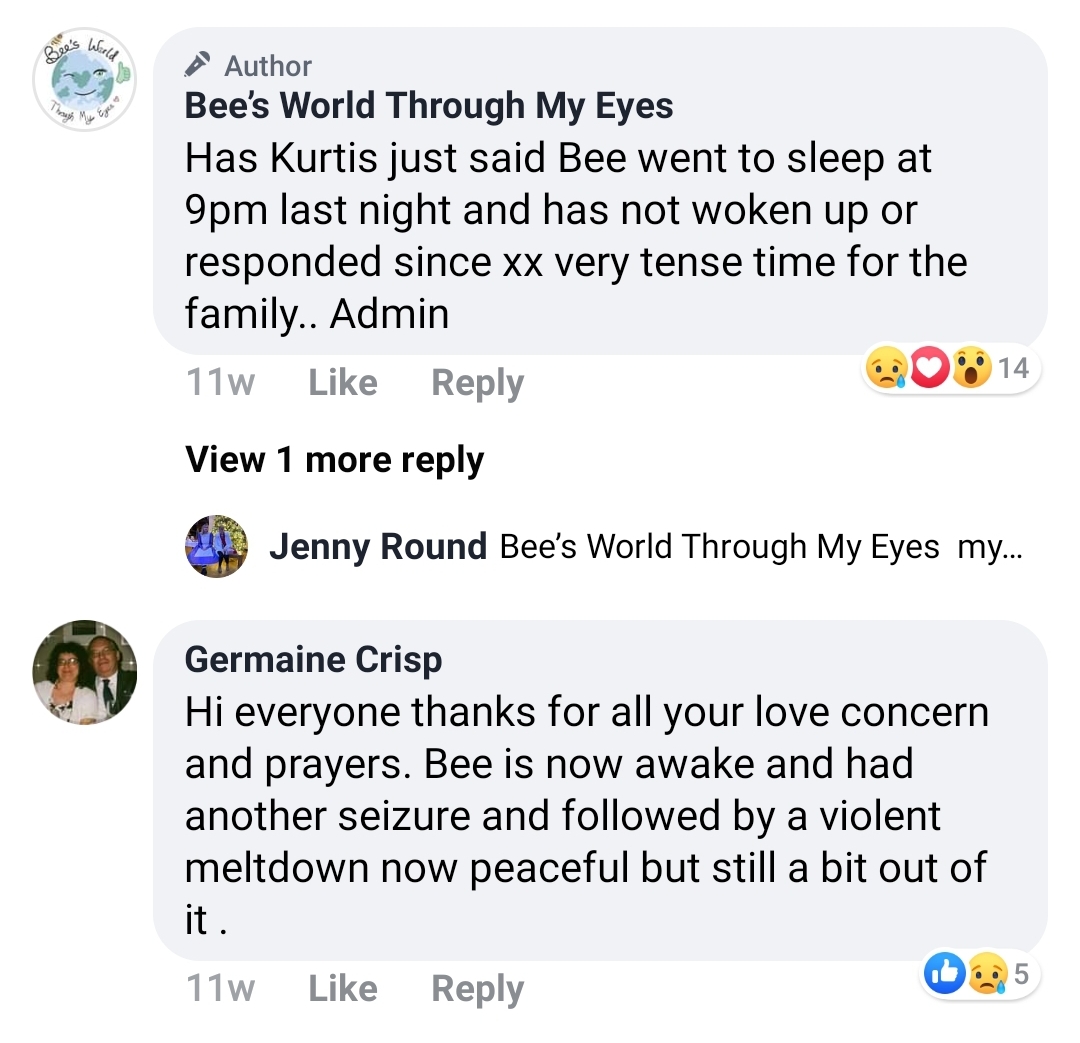View the 5 reactions count
This screenshot has width=1080, height=1043.
(x=1021, y=974)
